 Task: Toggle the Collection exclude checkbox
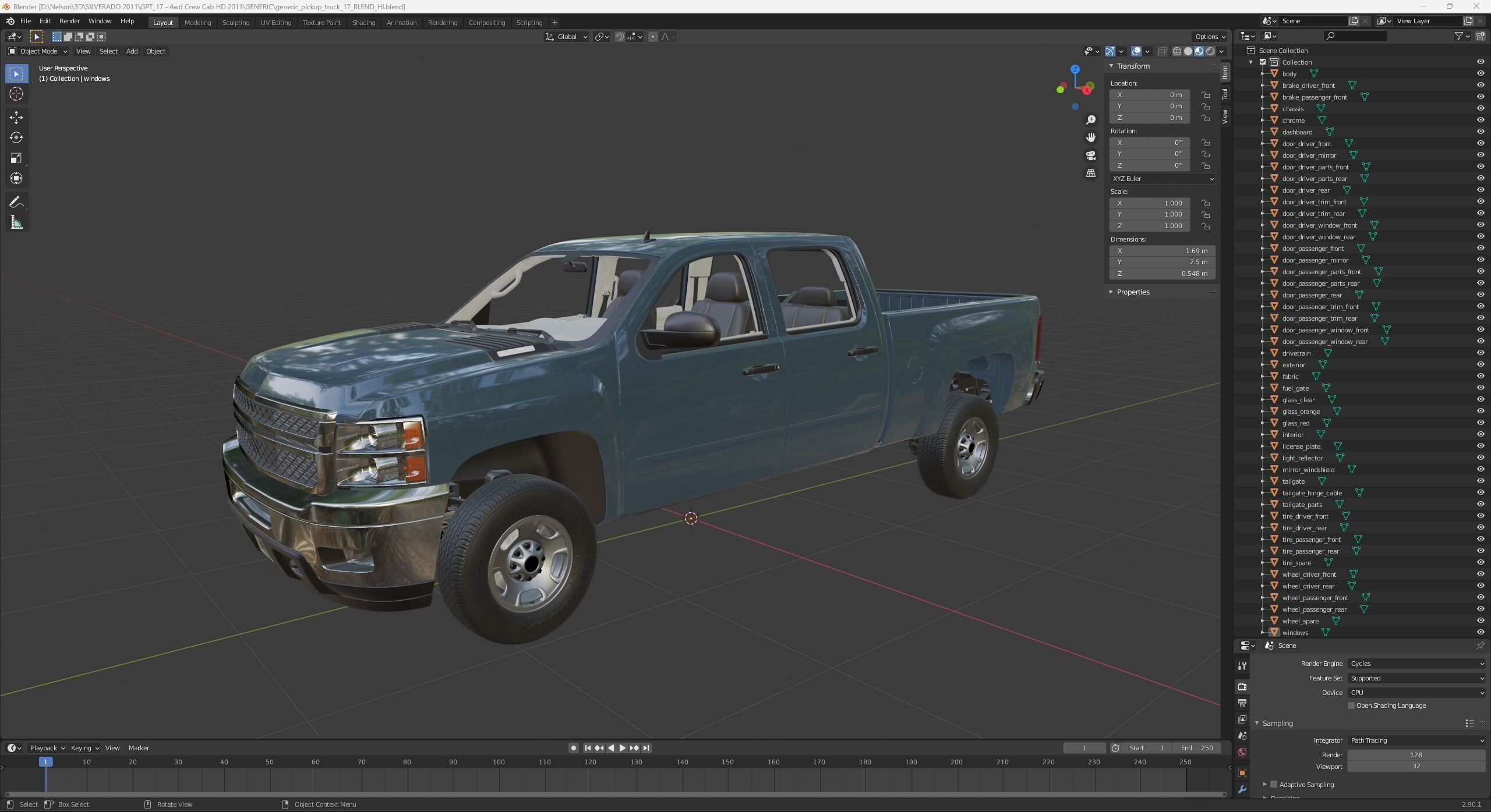(1263, 62)
